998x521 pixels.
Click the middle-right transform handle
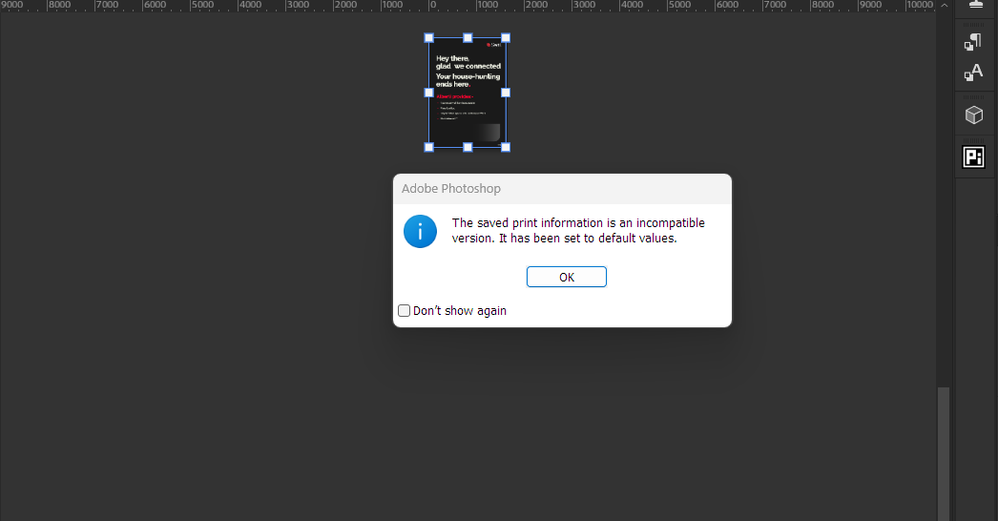(x=506, y=93)
